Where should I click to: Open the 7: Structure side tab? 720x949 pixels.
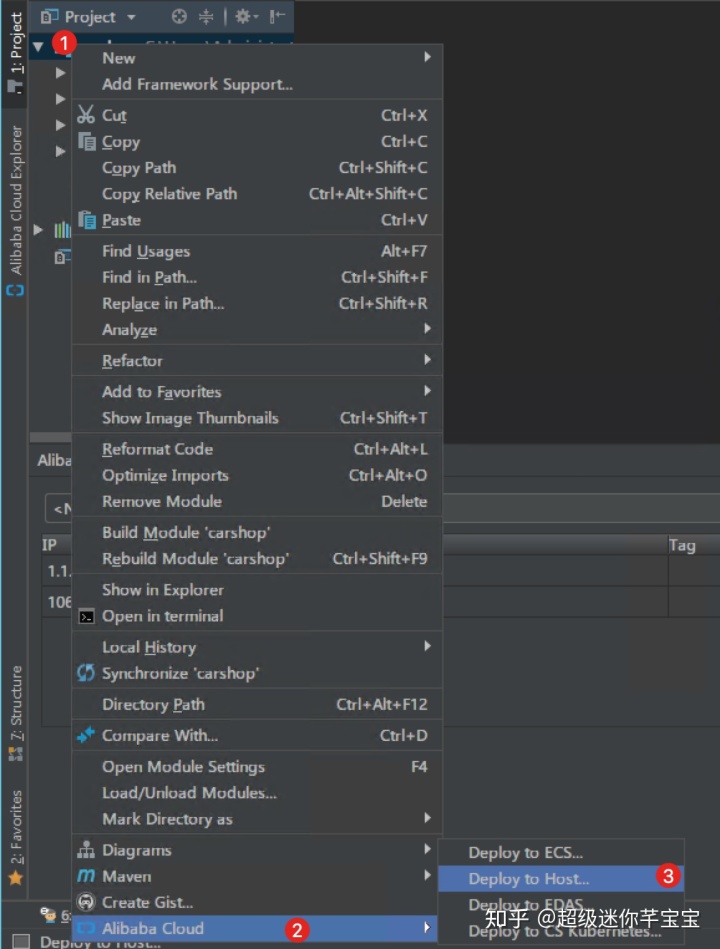click(x=15, y=713)
